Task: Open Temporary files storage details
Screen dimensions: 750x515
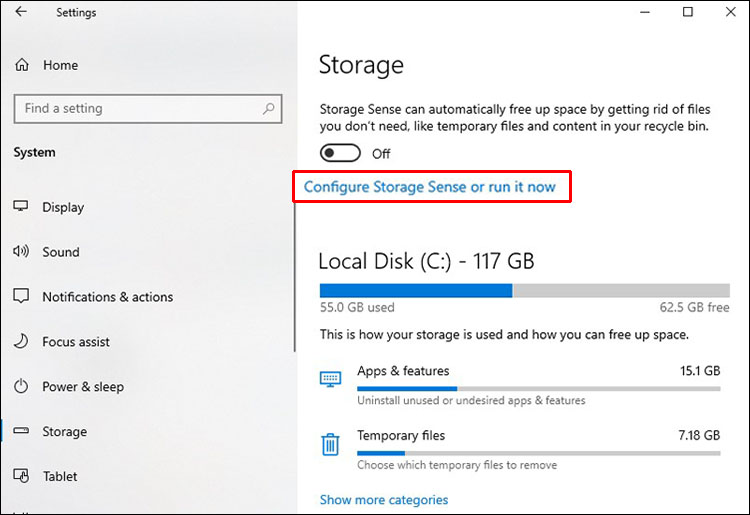Action: coord(401,436)
